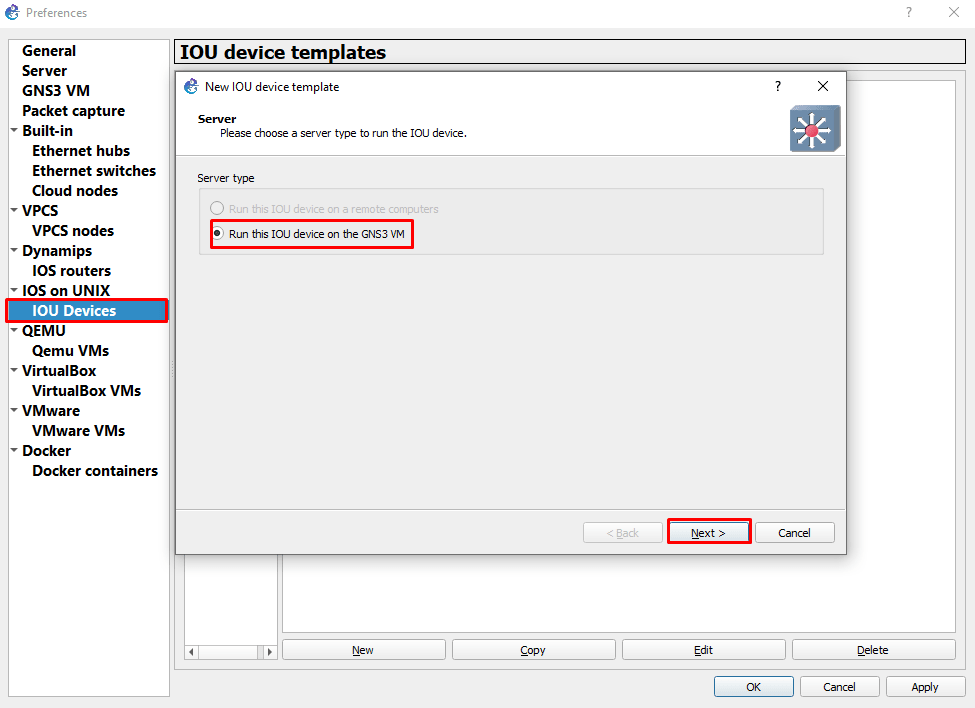This screenshot has width=975, height=708.
Task: Click Cancel in the Preferences window
Action: (839, 687)
